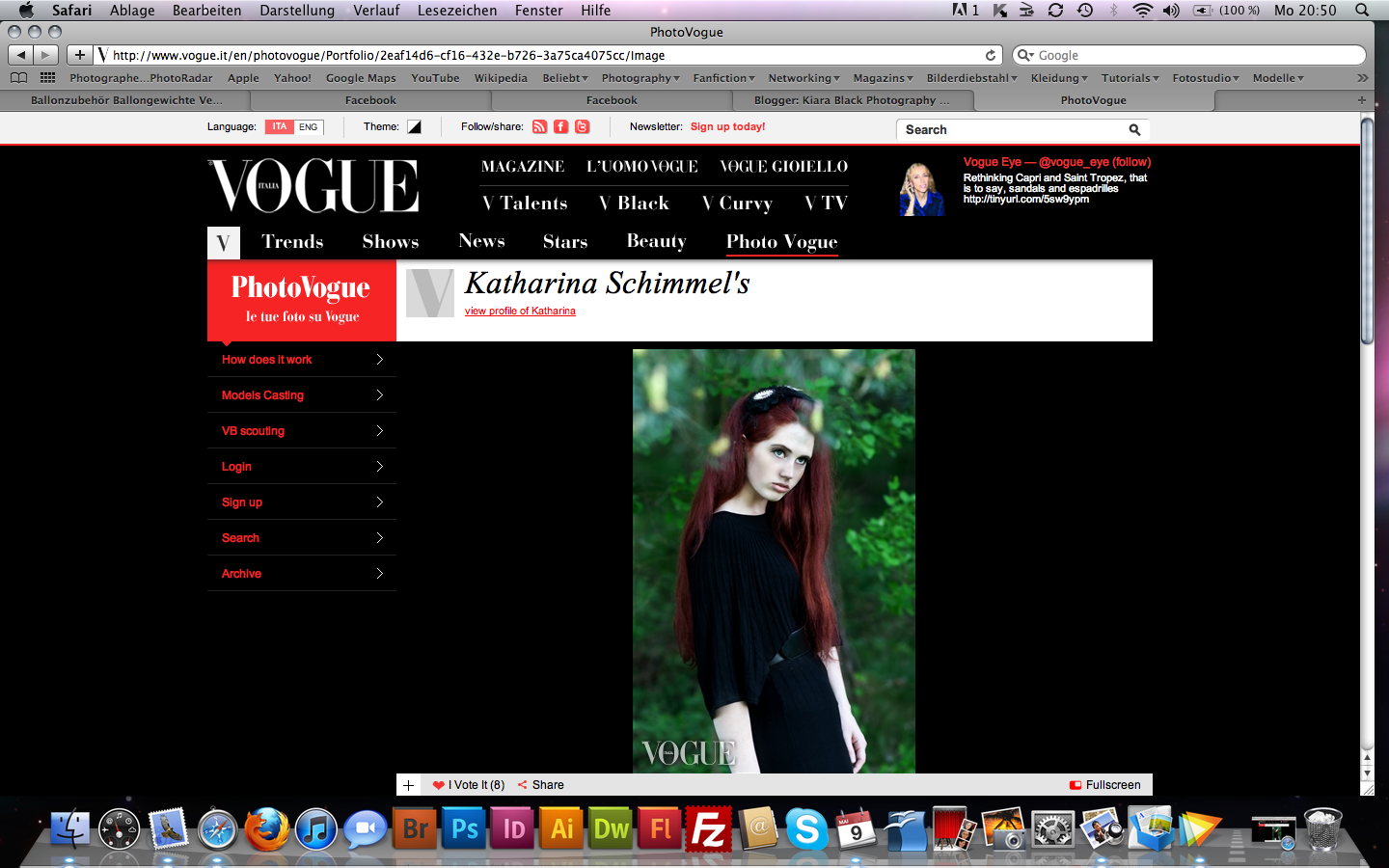The image size is (1389, 868).
Task: Add bookmark with the plus button
Action: tap(80, 55)
